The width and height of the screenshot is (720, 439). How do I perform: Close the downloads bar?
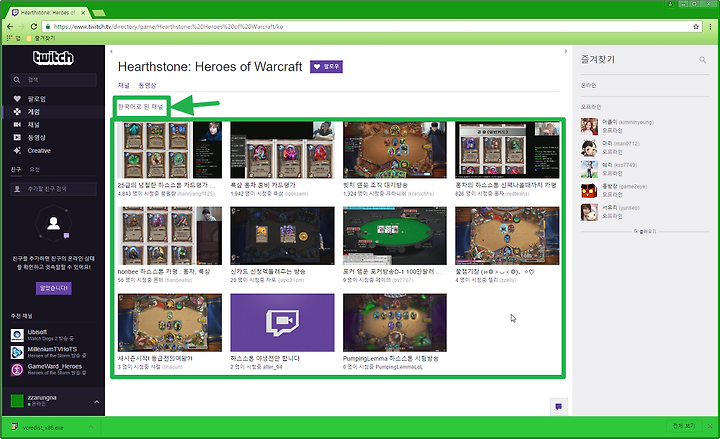[x=710, y=426]
